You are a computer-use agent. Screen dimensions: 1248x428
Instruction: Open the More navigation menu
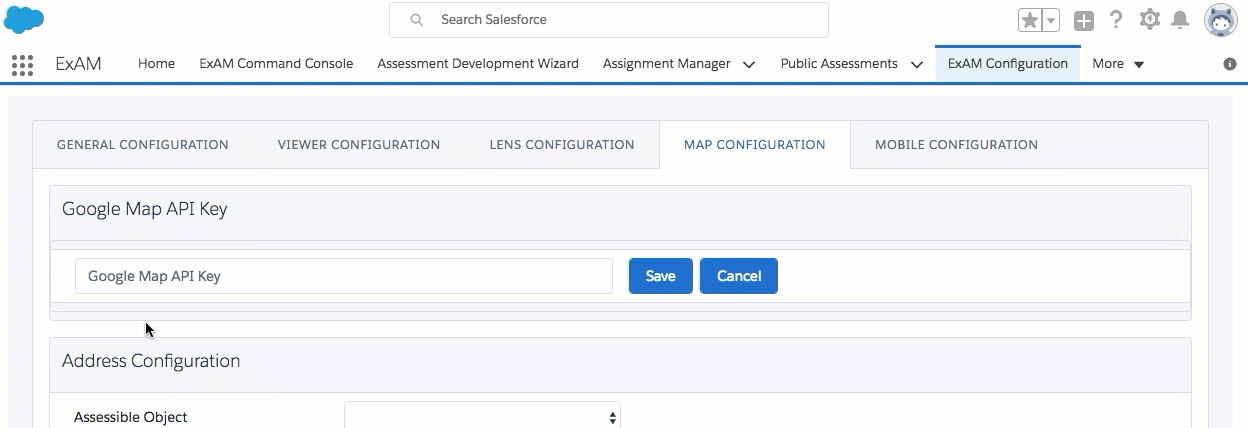coord(1118,64)
